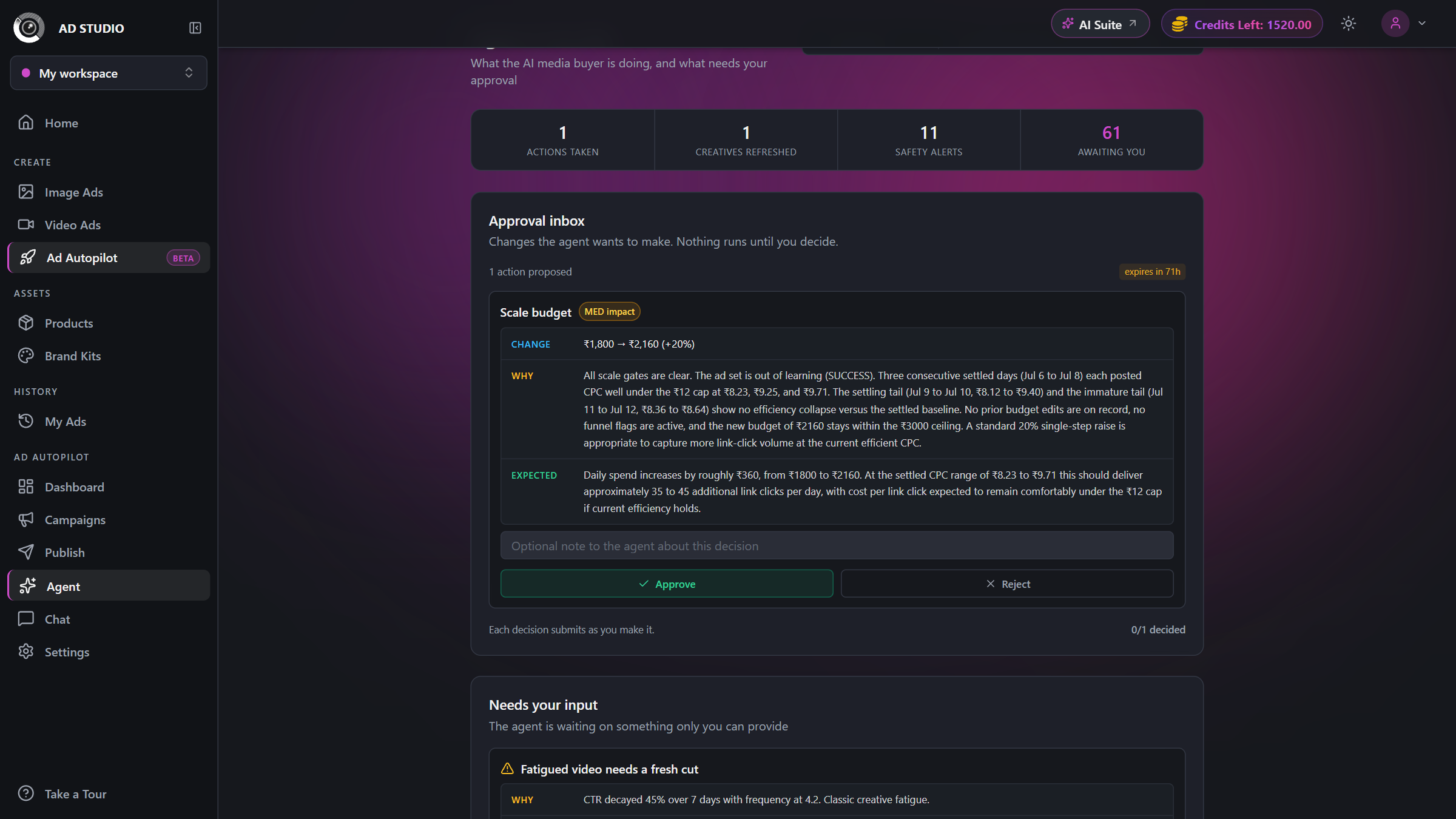Click the Needs your input heading
Screen dimensions: 1456x819
point(543,704)
